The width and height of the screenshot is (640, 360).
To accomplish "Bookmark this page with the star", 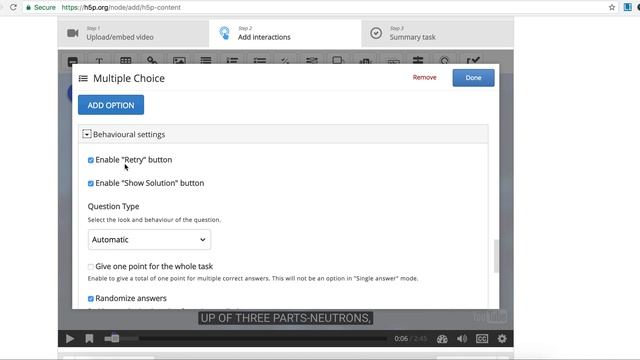I will pyautogui.click(x=612, y=7).
